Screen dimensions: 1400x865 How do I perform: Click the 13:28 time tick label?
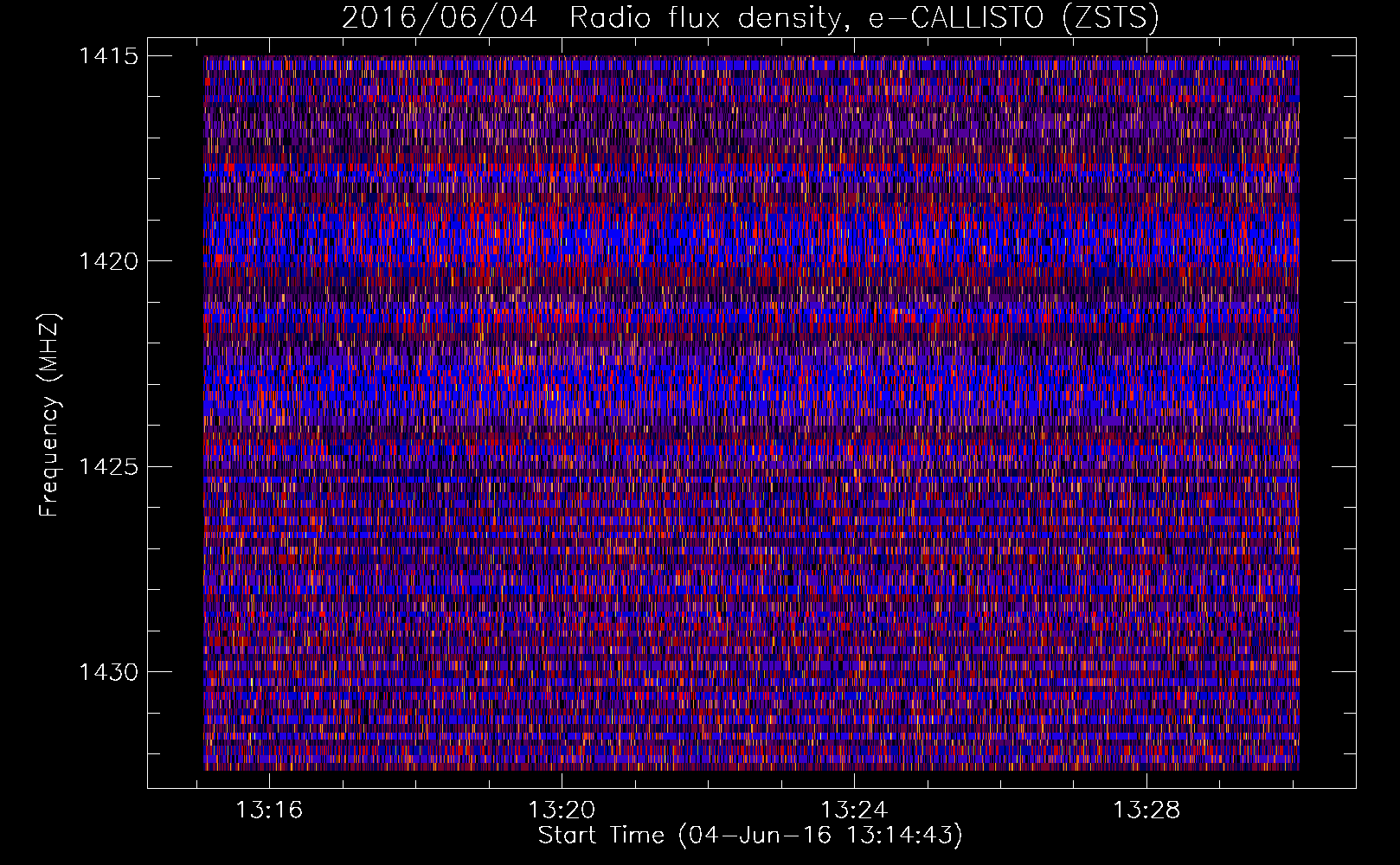coord(1146,811)
